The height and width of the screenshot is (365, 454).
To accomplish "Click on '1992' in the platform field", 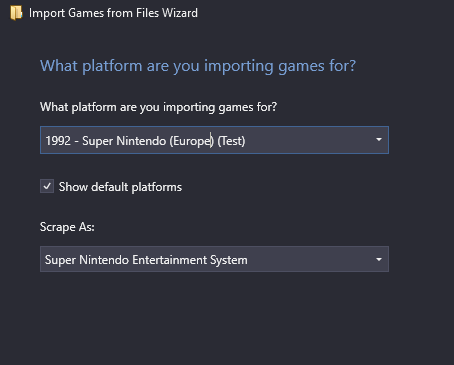I will (x=58, y=141).
